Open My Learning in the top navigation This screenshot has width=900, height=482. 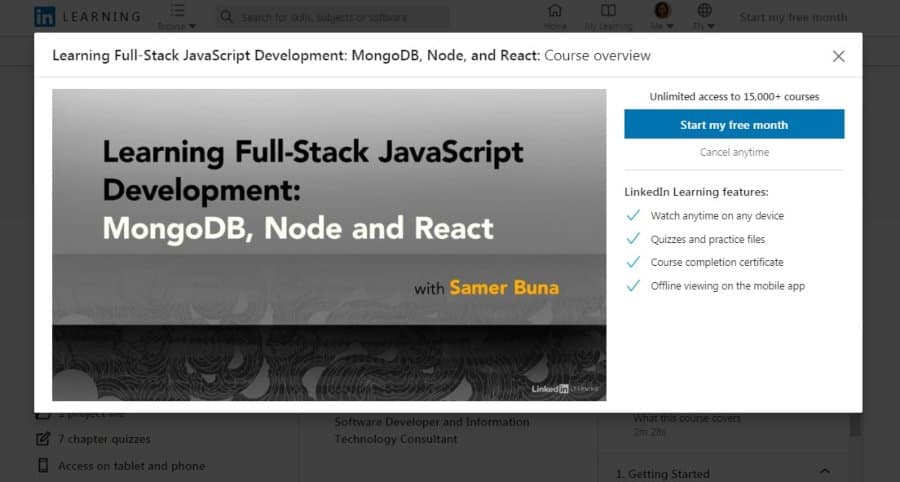pyautogui.click(x=608, y=17)
